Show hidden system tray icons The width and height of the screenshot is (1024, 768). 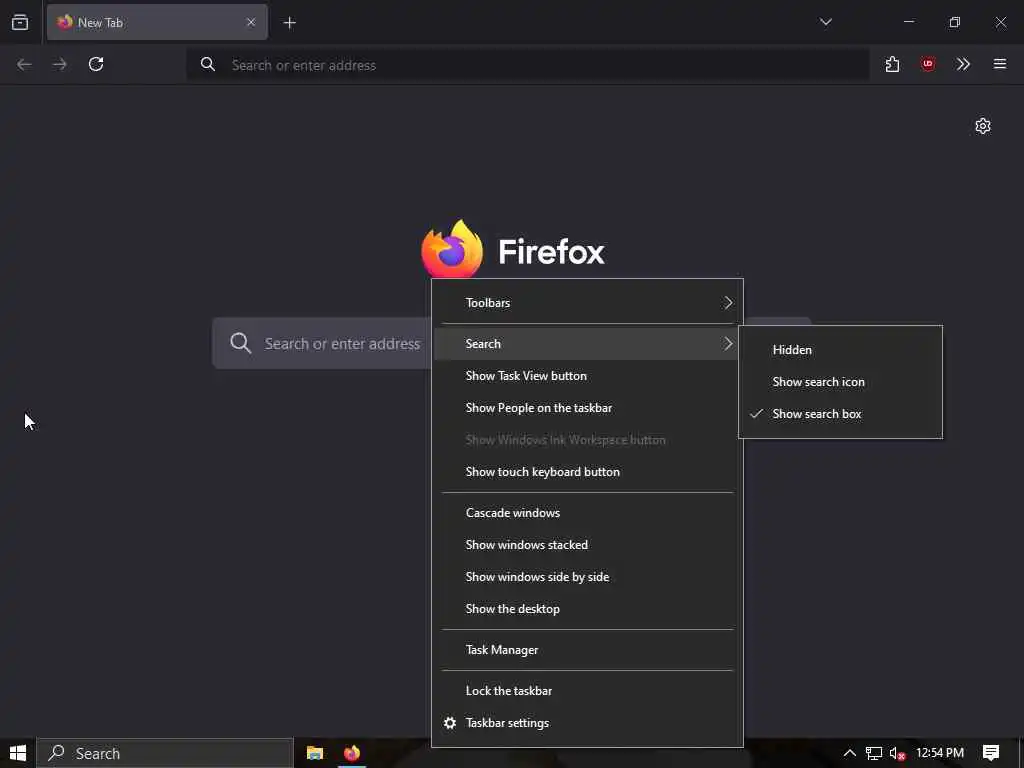click(849, 753)
